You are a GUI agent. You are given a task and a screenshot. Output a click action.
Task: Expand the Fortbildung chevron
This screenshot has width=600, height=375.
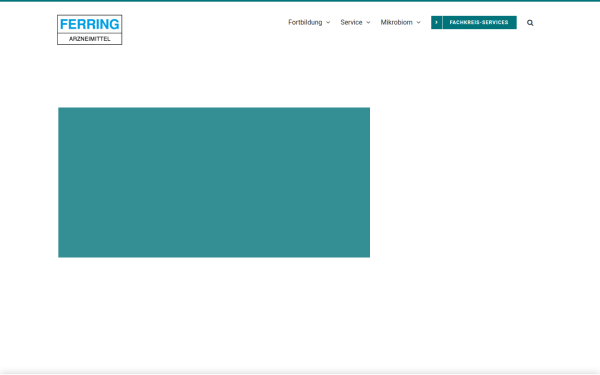tap(328, 23)
